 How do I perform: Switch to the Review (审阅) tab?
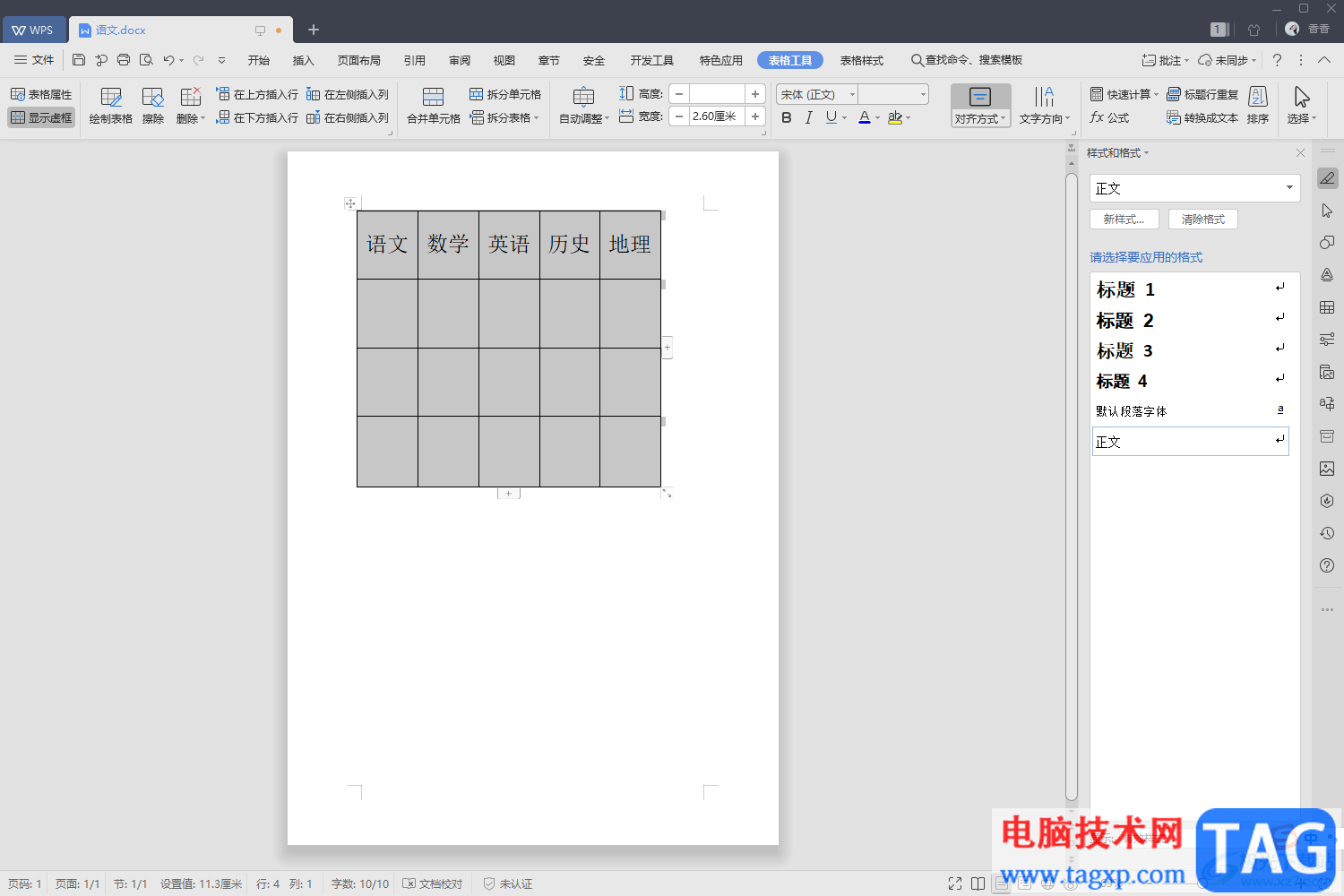460,60
